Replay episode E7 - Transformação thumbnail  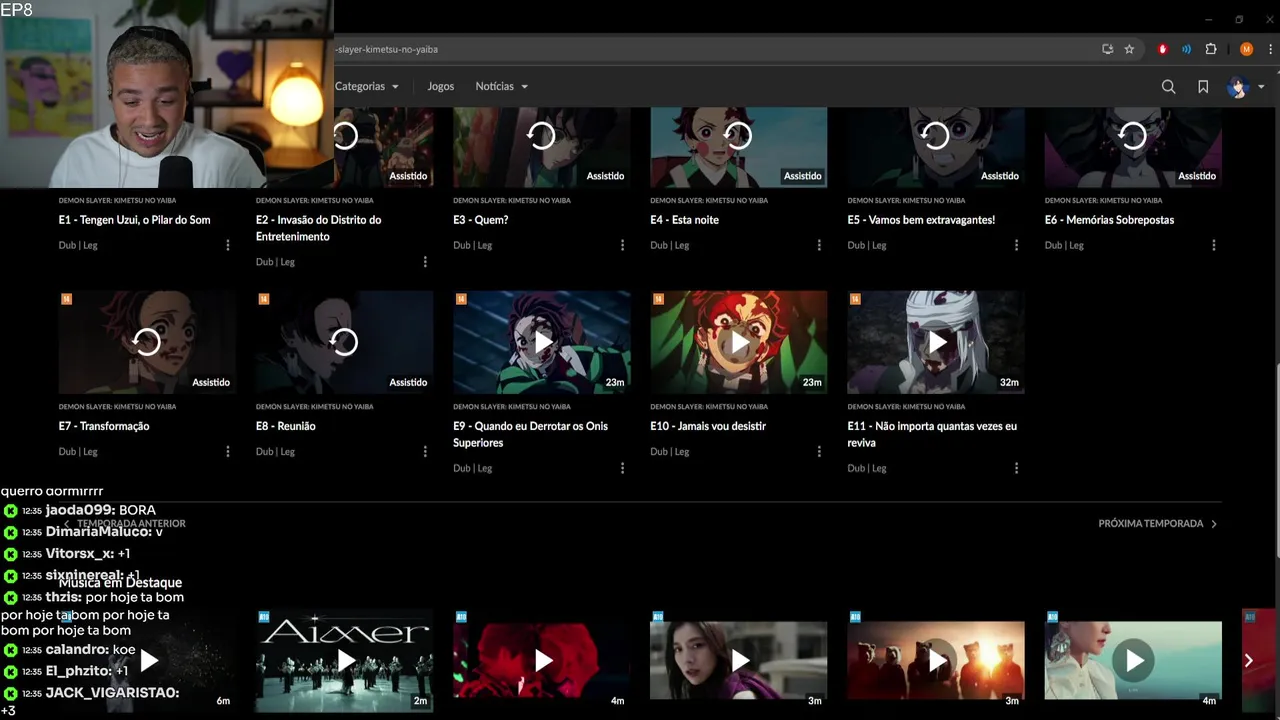(x=147, y=342)
